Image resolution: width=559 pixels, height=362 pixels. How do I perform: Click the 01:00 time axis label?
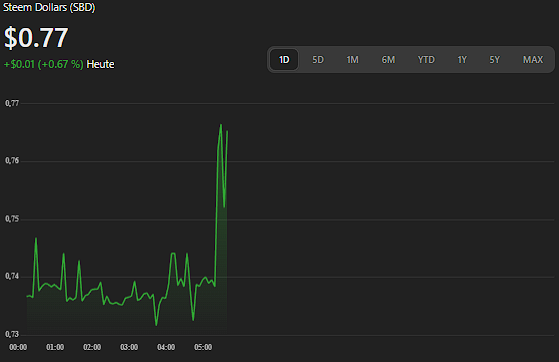pyautogui.click(x=55, y=347)
